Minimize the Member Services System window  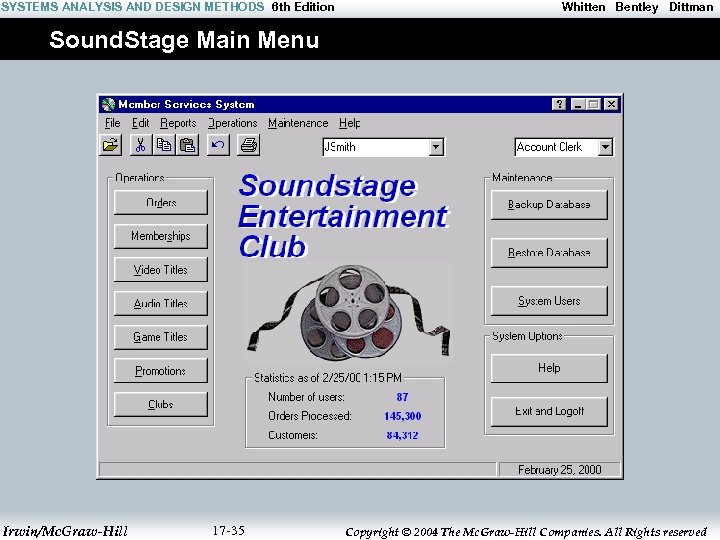pyautogui.click(x=578, y=104)
